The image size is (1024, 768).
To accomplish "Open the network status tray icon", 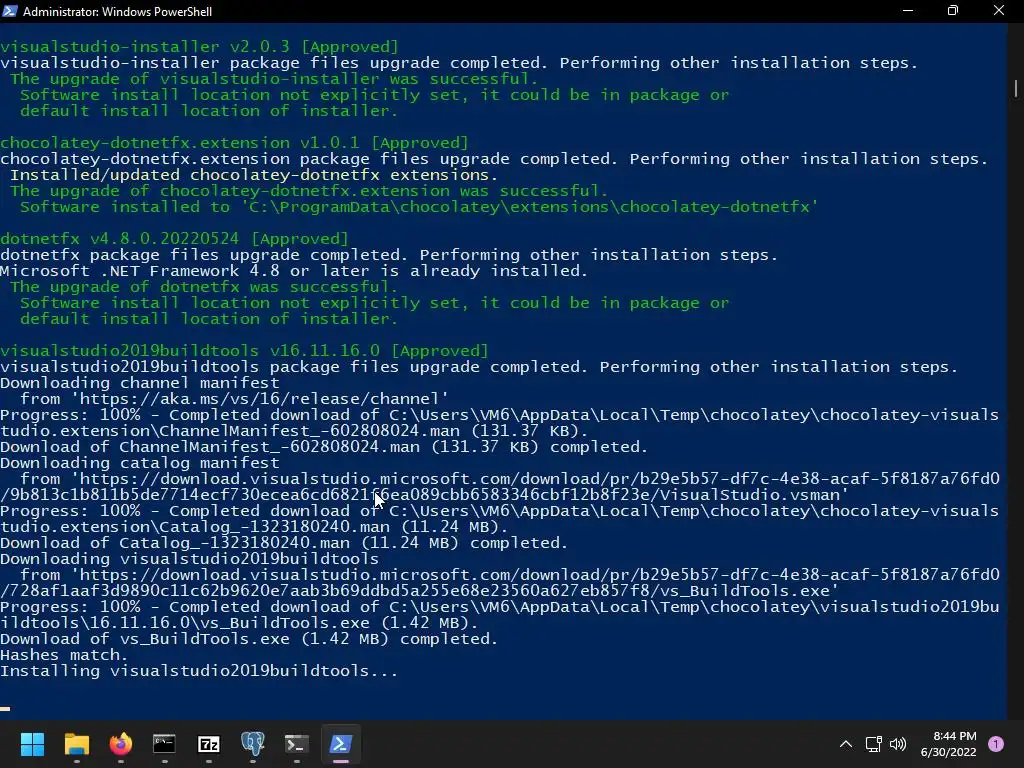I will 873,744.
